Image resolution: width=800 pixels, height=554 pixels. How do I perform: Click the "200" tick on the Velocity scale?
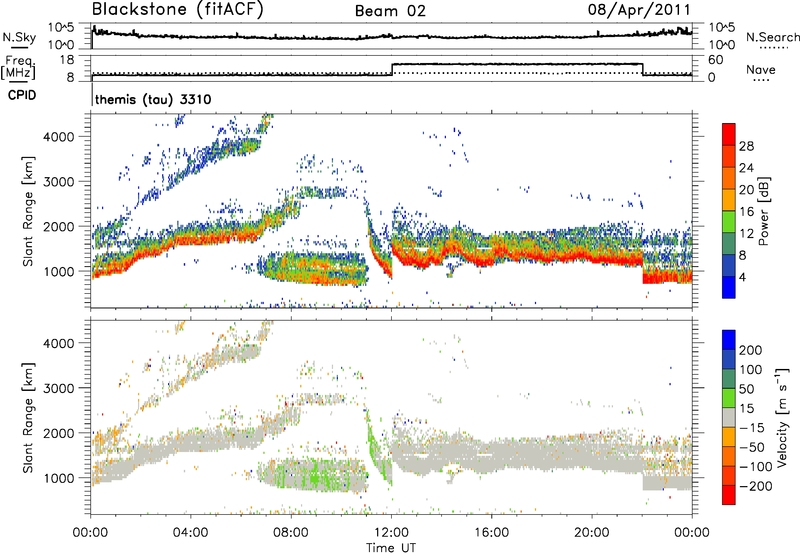[x=751, y=350]
